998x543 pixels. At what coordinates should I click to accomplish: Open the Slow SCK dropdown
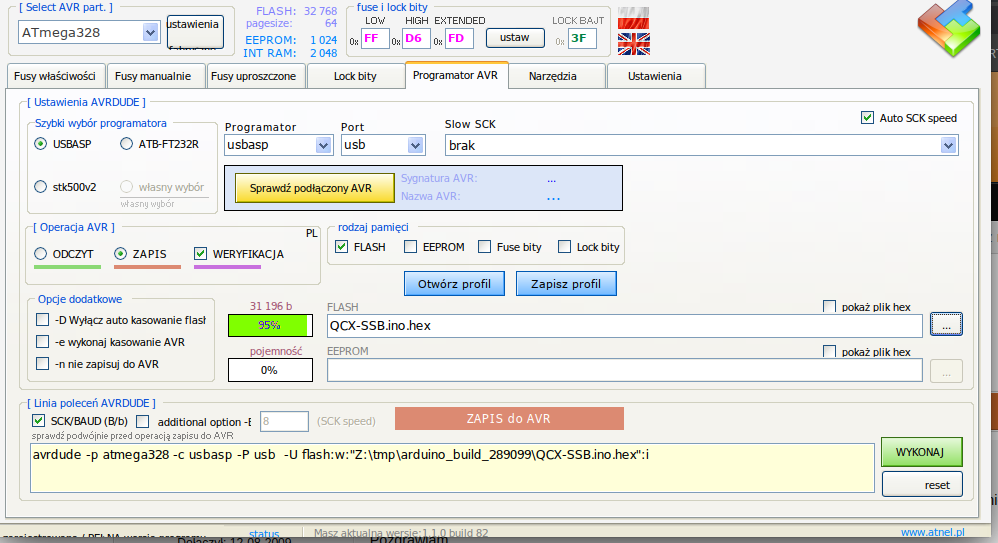[x=948, y=145]
